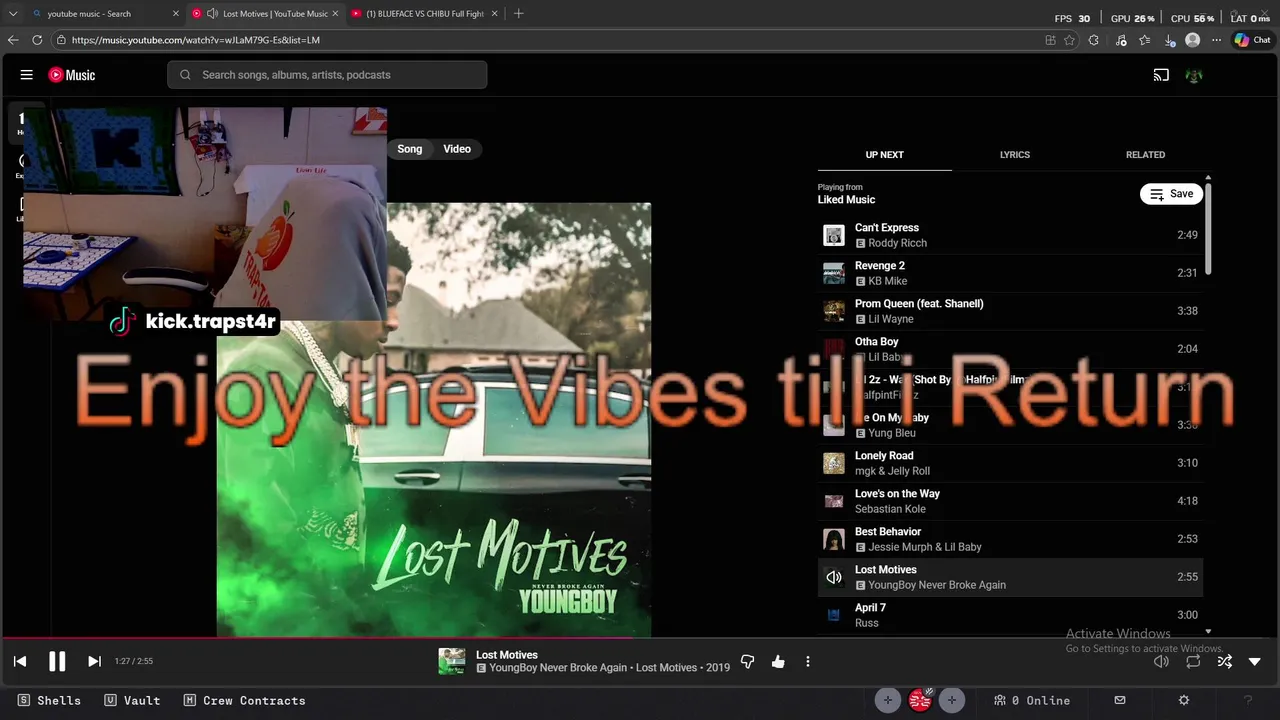
Task: Open the cast to device icon
Action: coord(1161,75)
